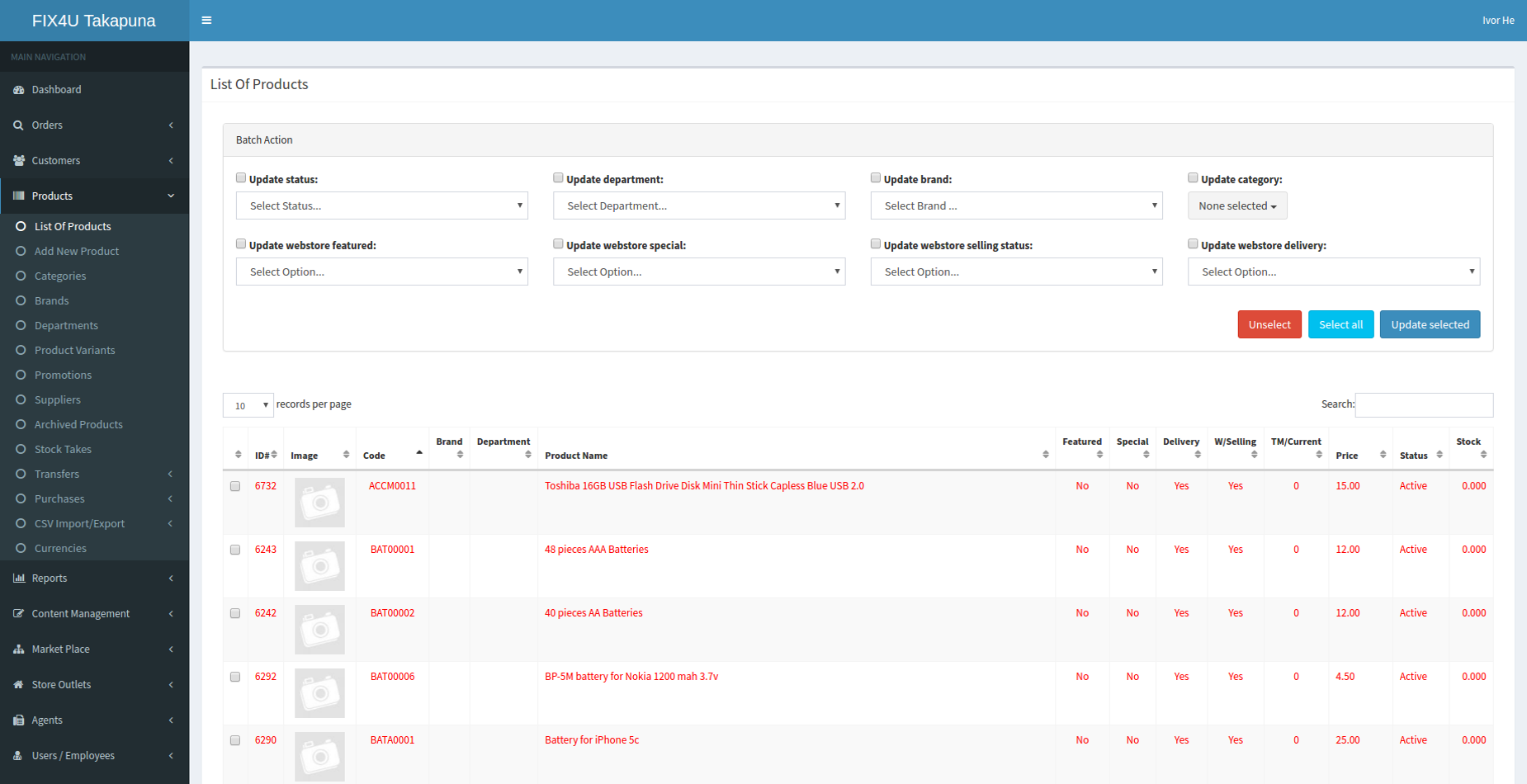Image resolution: width=1527 pixels, height=784 pixels.
Task: Click the Dashboard gauge icon
Action: point(18,90)
